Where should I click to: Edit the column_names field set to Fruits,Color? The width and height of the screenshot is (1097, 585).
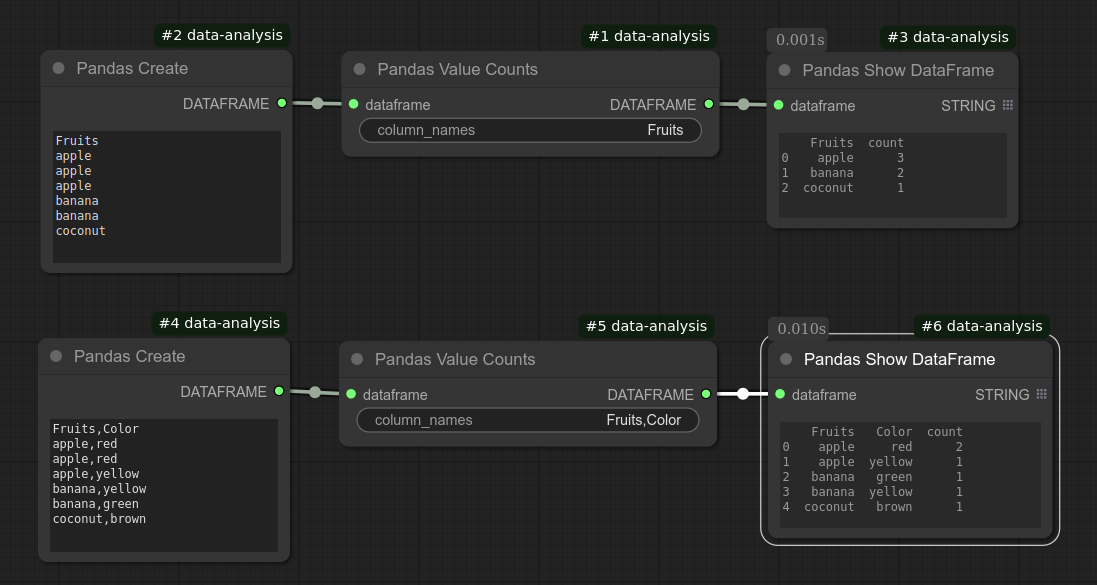coord(528,420)
